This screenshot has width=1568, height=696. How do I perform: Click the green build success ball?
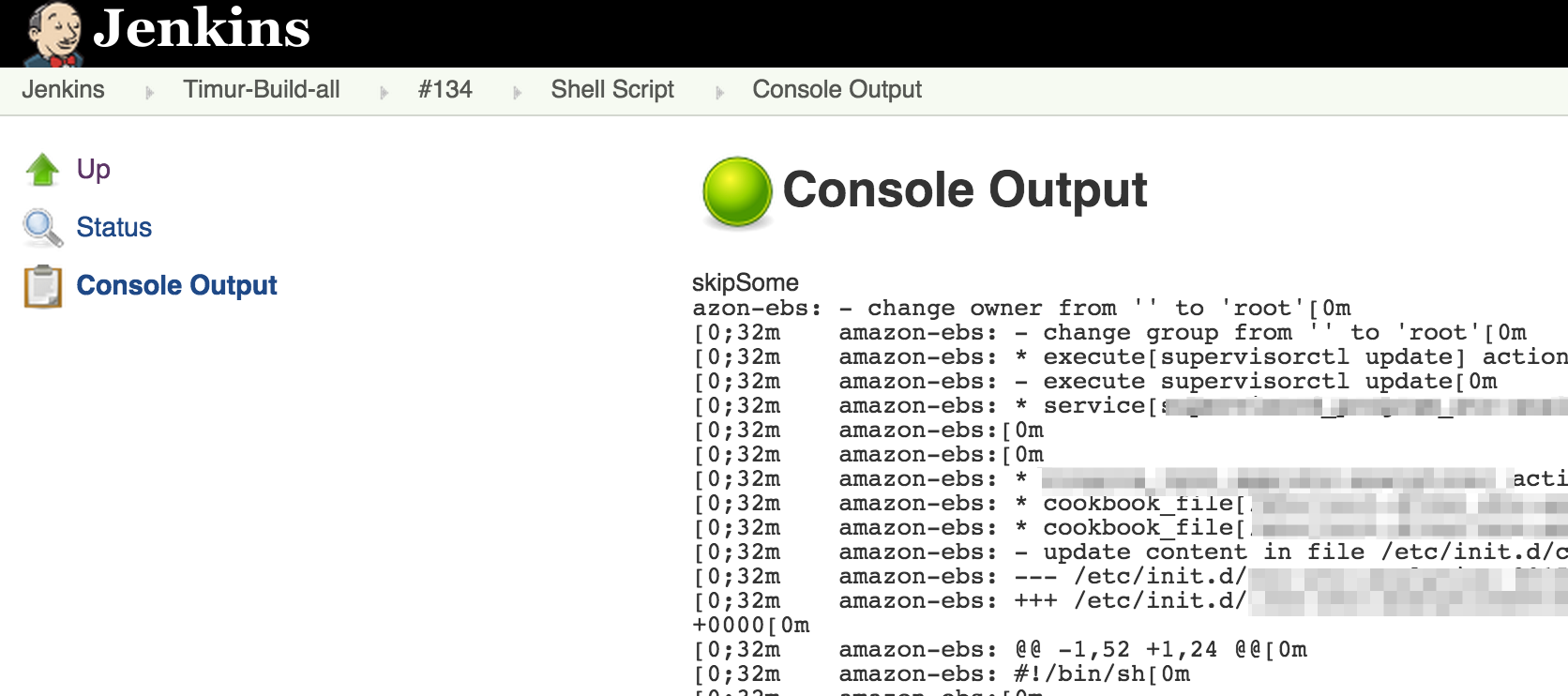[x=737, y=191]
